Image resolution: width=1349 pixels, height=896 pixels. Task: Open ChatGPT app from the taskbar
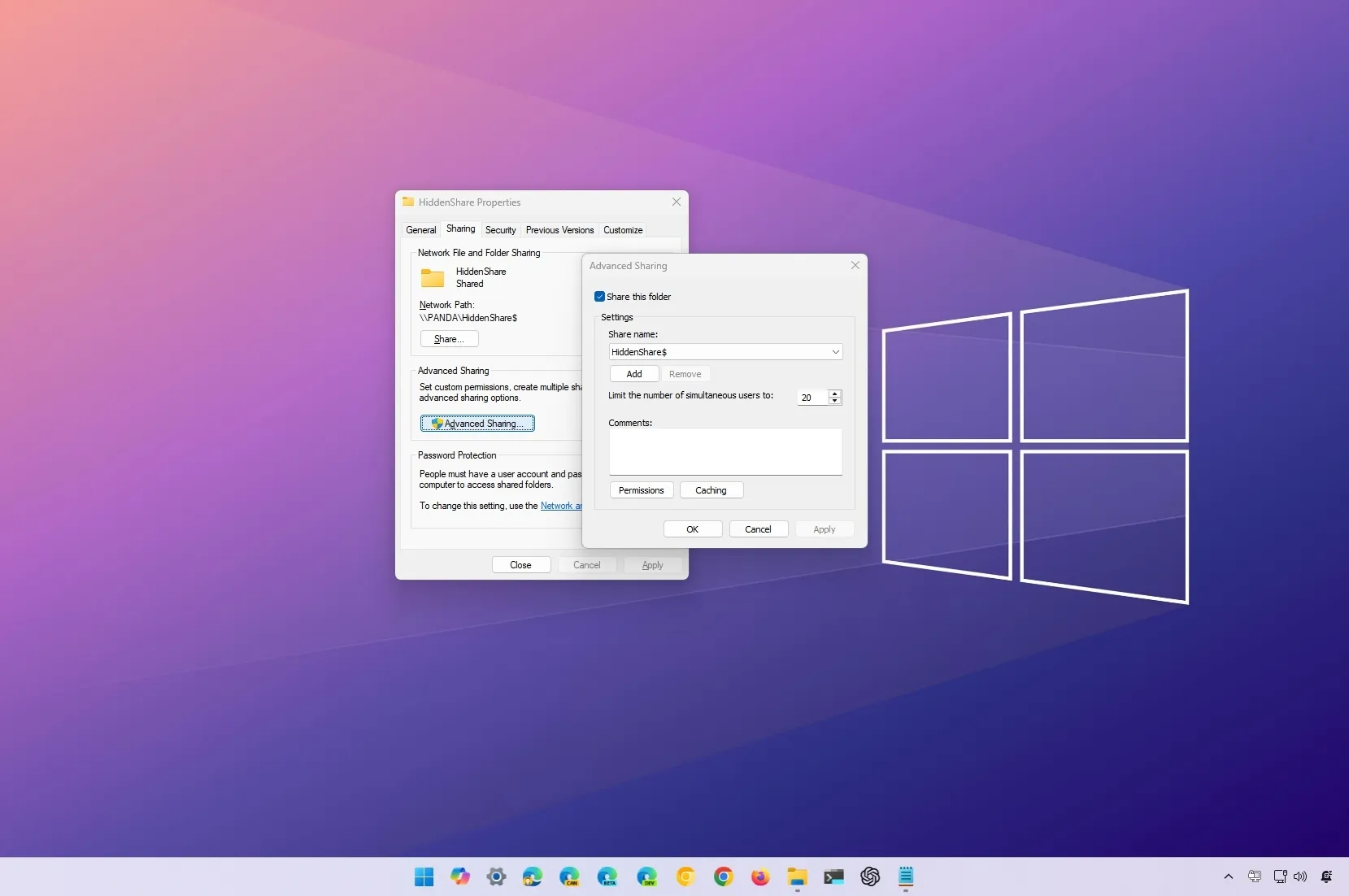coord(870,876)
